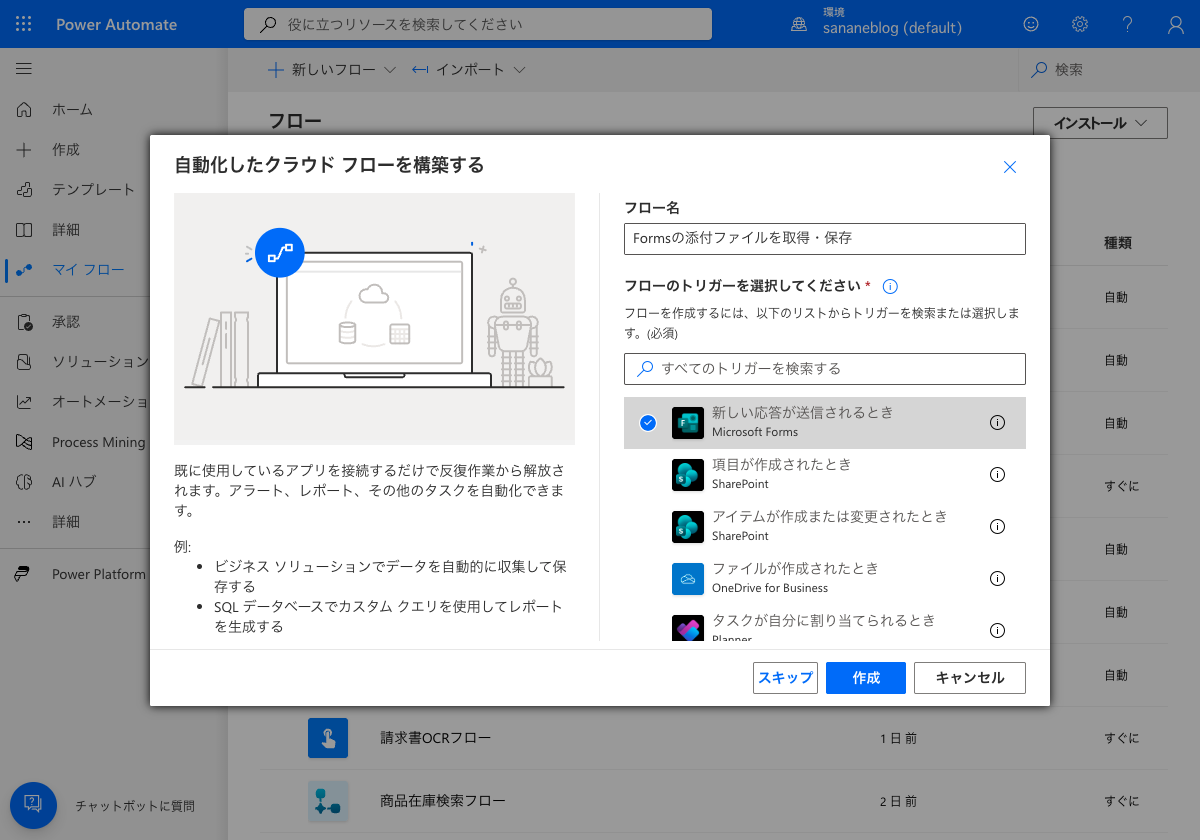Select SharePoint 項目が作成されたとき trigger
Viewport: 1200px width, 840px height.
(x=825, y=475)
